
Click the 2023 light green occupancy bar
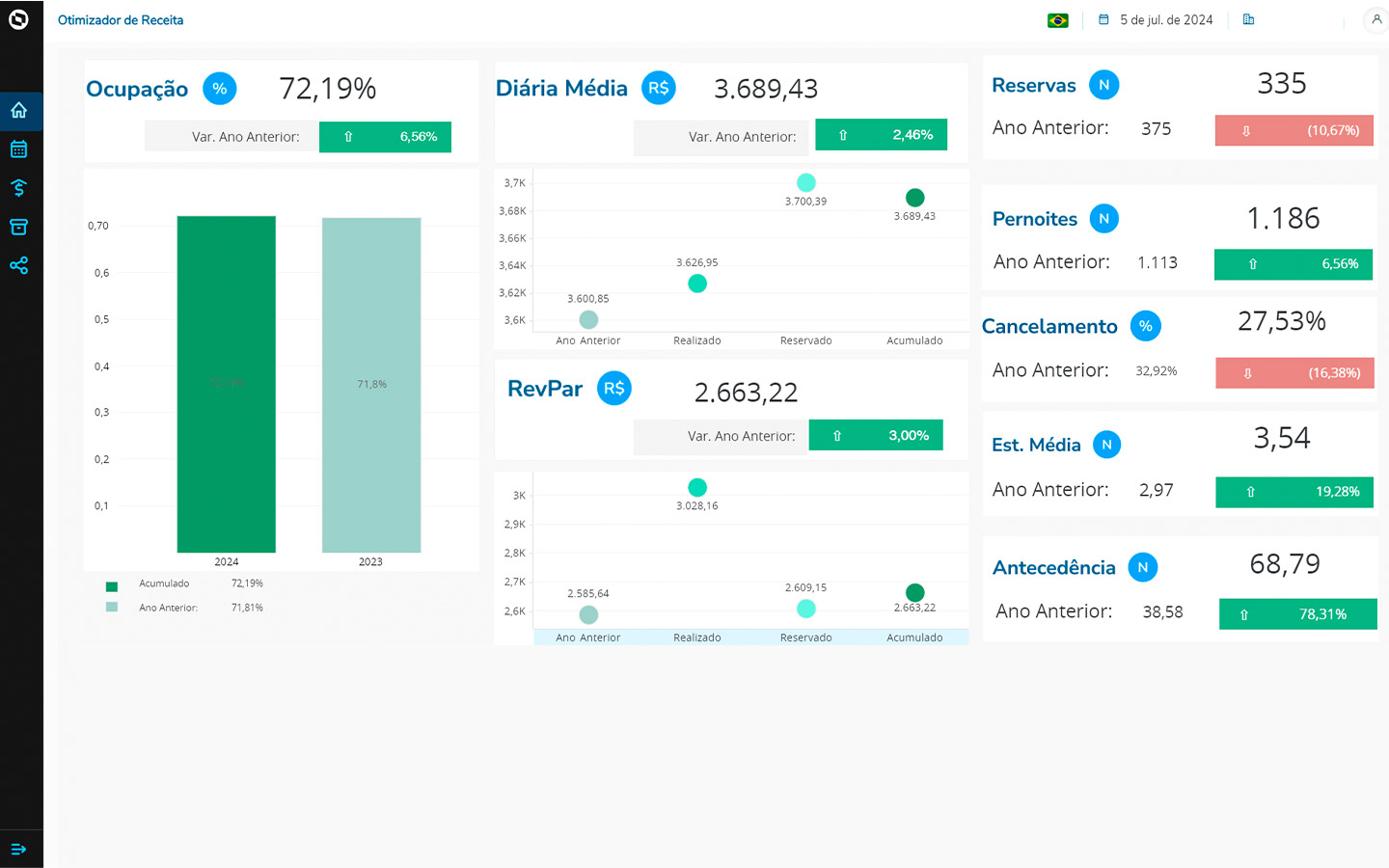[371, 384]
